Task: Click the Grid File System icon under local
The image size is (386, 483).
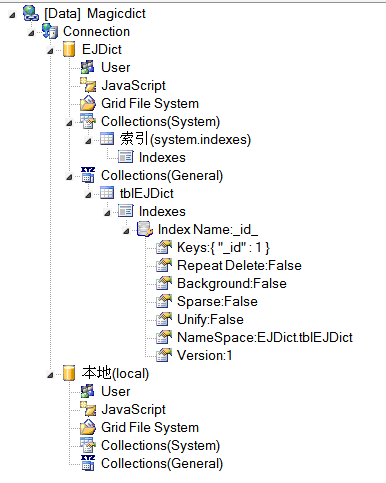Action: [88, 427]
